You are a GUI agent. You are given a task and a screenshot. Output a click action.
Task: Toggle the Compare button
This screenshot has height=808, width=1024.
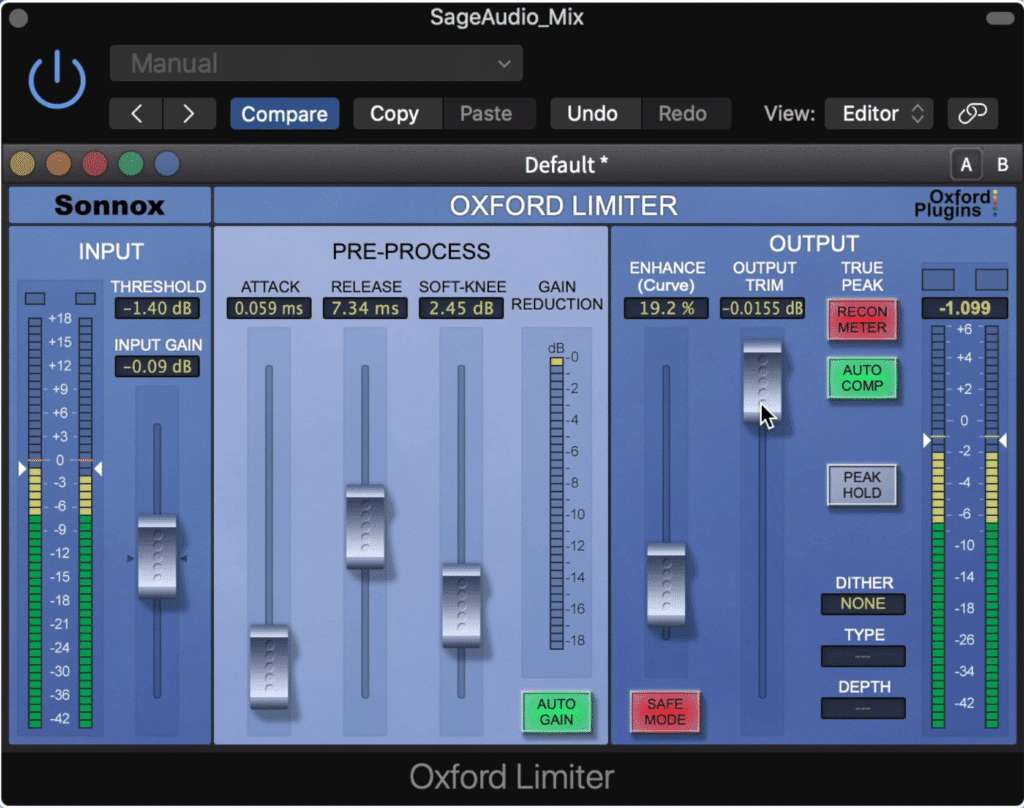[x=284, y=114]
